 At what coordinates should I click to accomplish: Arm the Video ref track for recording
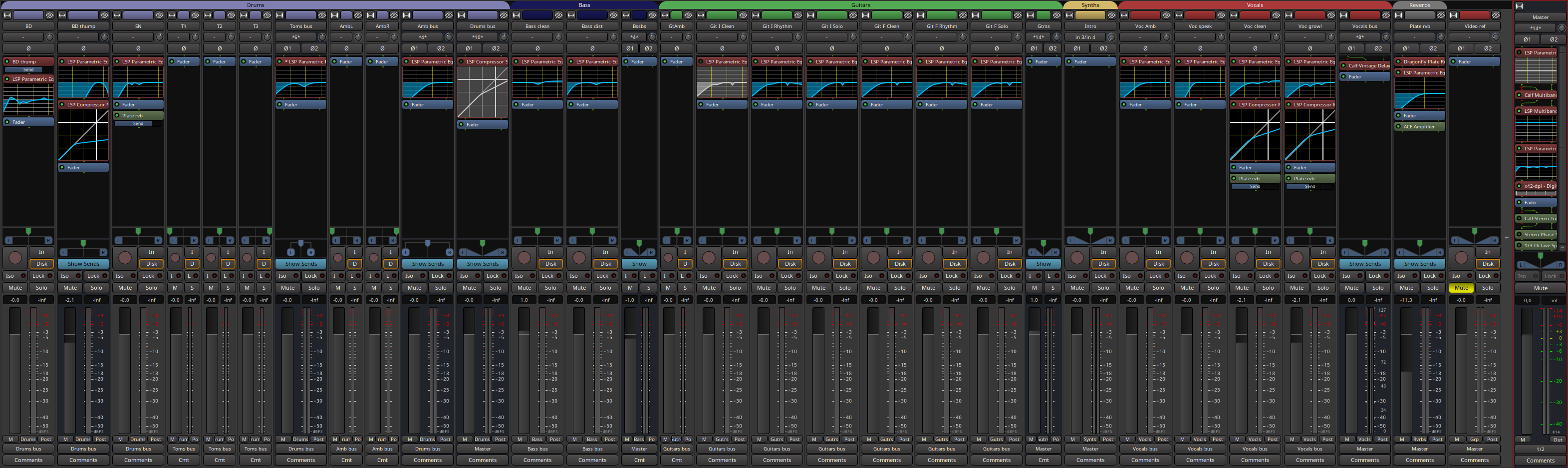click(1462, 257)
